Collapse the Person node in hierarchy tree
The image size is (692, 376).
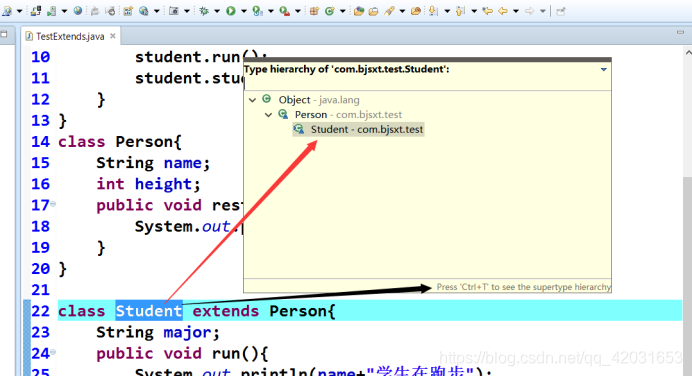click(x=268, y=115)
